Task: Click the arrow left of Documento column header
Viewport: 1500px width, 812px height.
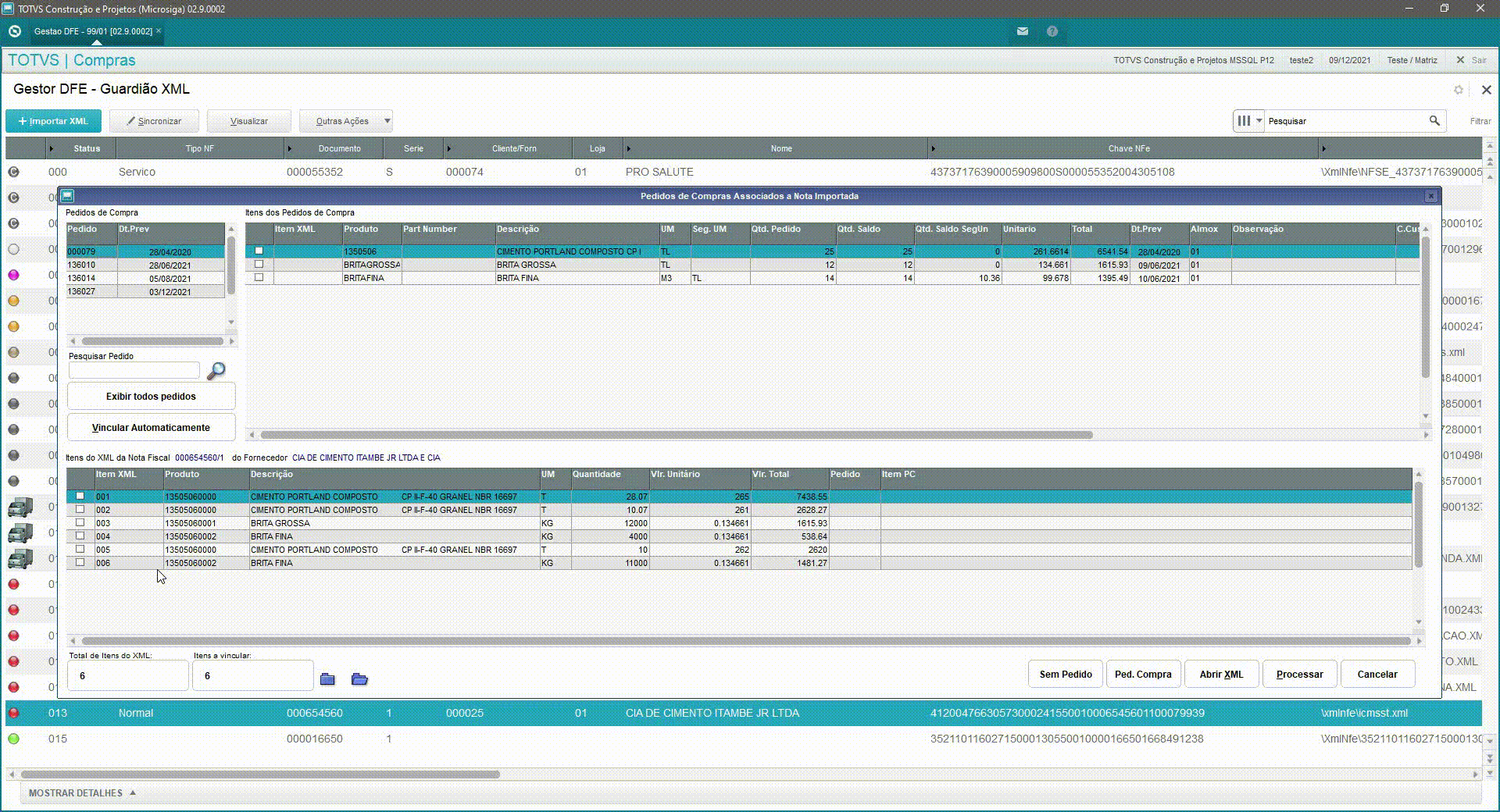Action: point(290,148)
